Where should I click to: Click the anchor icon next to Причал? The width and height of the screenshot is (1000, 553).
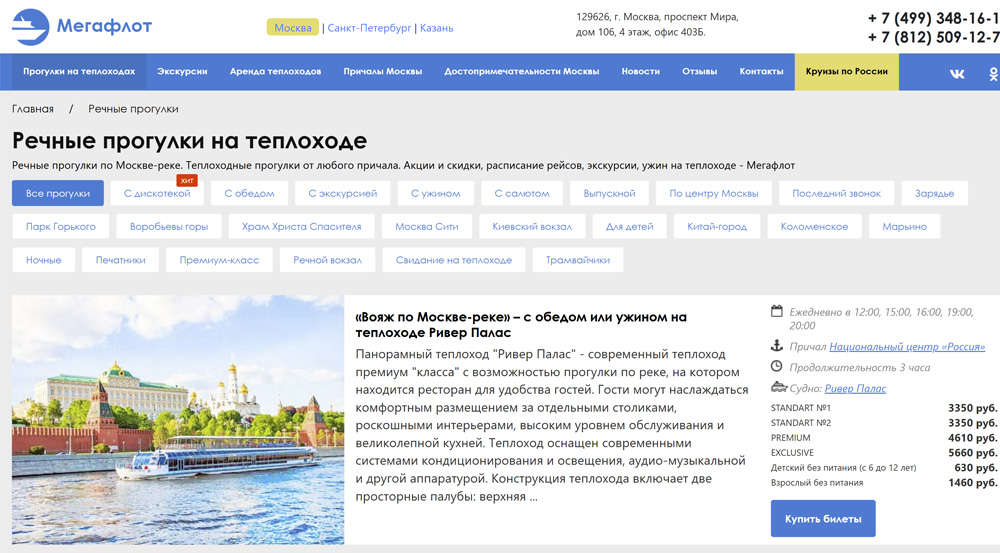click(x=776, y=346)
